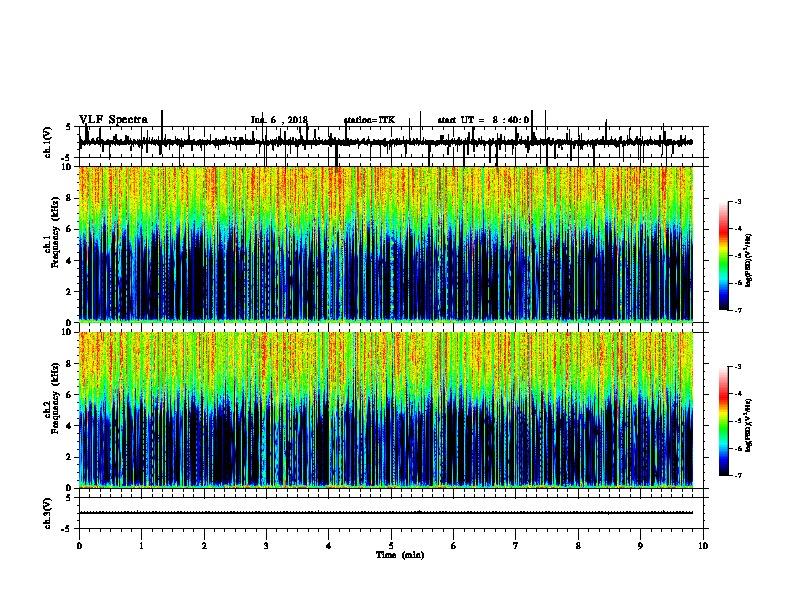This screenshot has width=792, height=612.
Task: Click the ch.1 voltage waveform trace
Action: 386,142
